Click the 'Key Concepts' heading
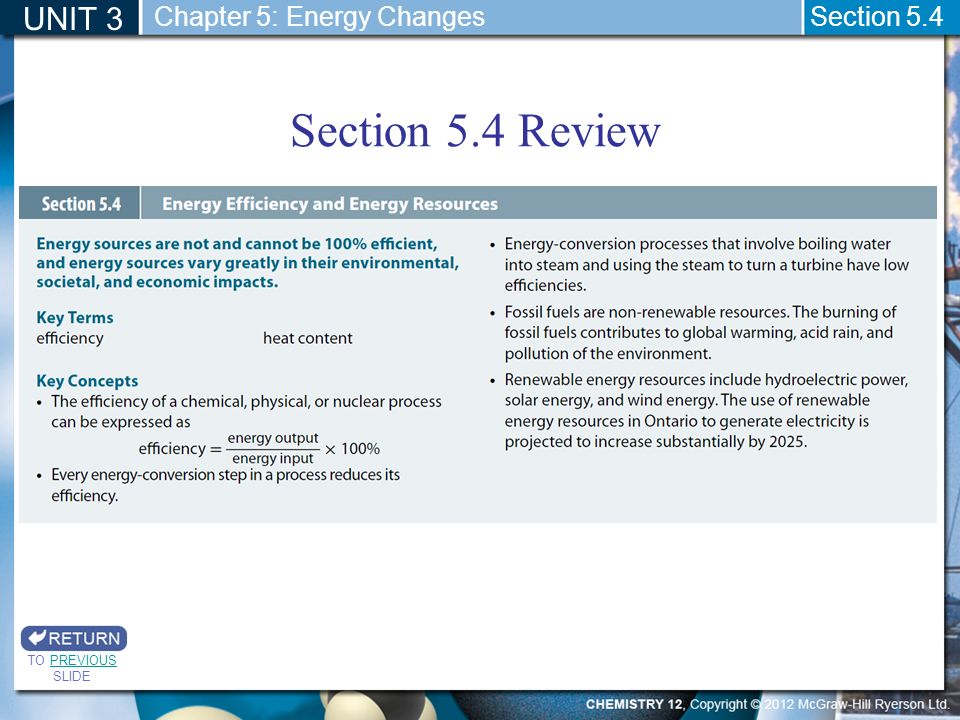Image resolution: width=960 pixels, height=720 pixels. tap(87, 381)
